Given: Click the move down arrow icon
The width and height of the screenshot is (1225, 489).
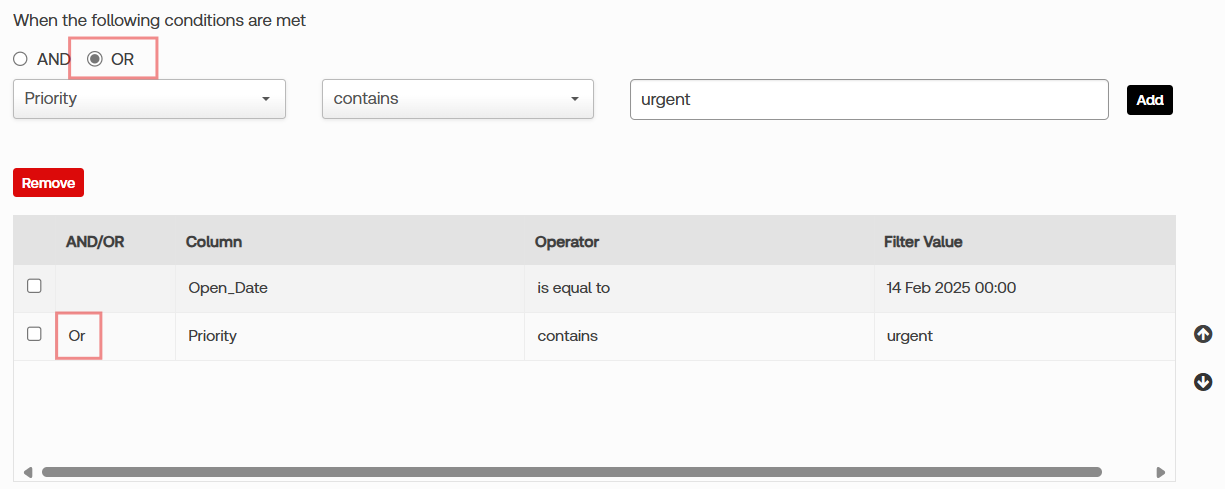Looking at the screenshot, I should coord(1203,382).
